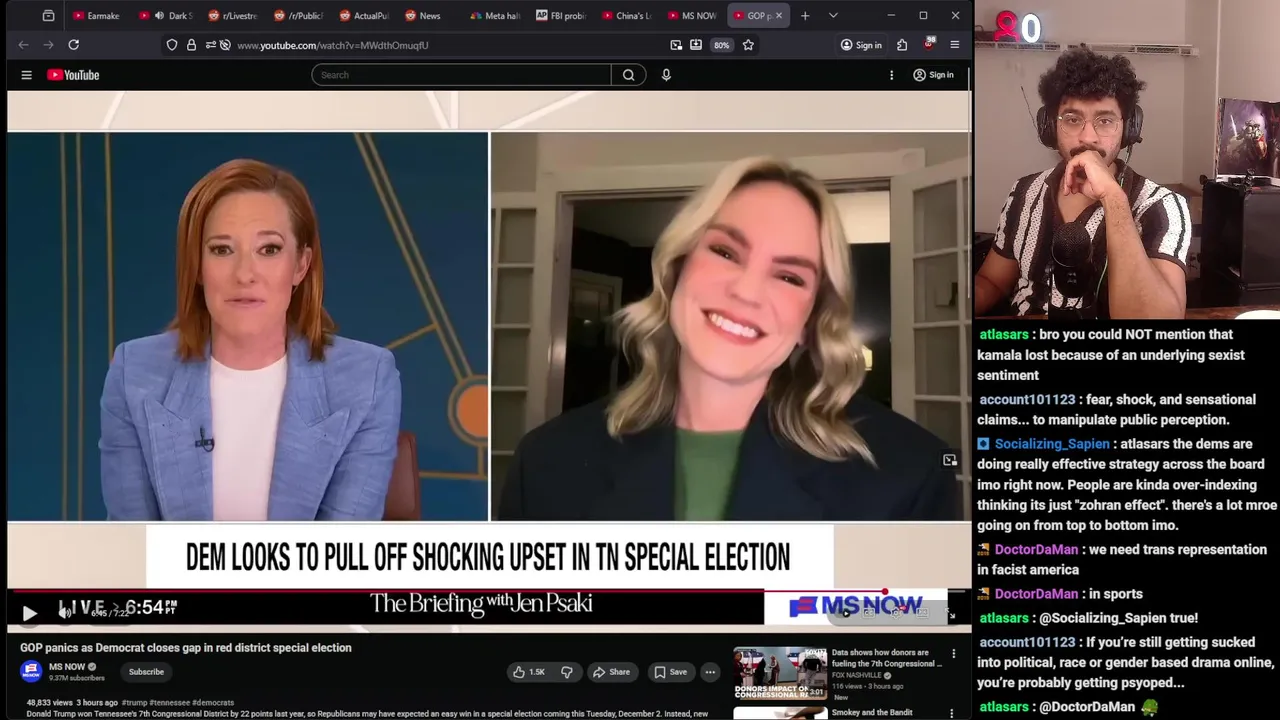Open options for the Fox Nashville suggested video
Viewport: 1280px width, 720px height.
pyautogui.click(x=953, y=654)
